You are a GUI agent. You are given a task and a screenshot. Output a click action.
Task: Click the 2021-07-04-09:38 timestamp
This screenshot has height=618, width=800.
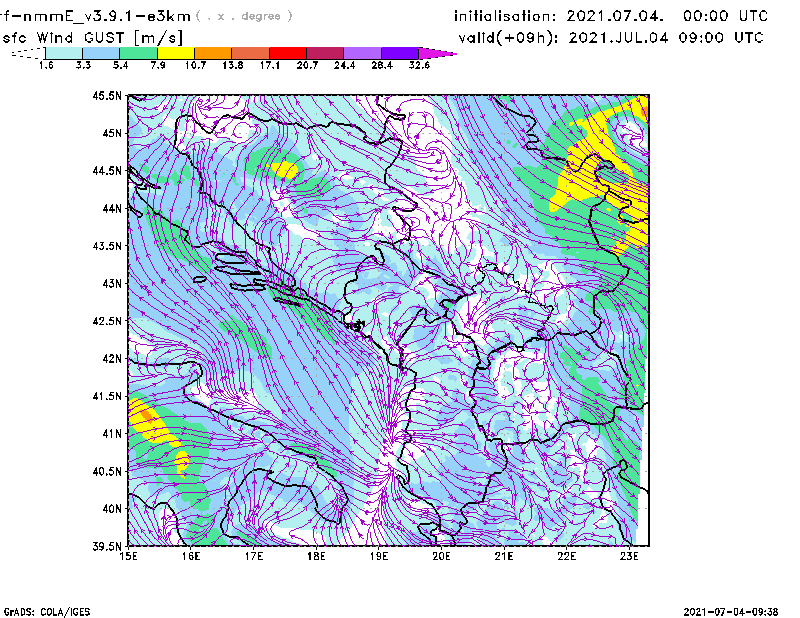732,610
